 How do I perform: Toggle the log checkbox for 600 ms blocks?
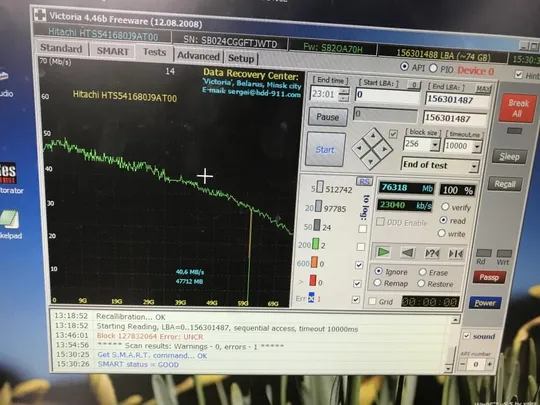coord(359,265)
